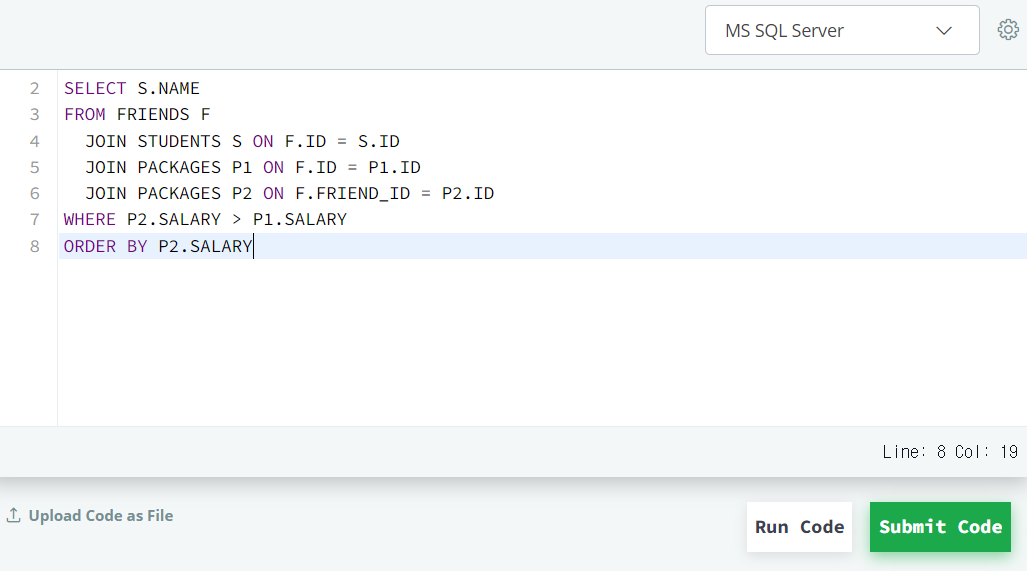1027x571 pixels.
Task: Click P2.SALARY on the ORDER BY line
Action: [205, 246]
